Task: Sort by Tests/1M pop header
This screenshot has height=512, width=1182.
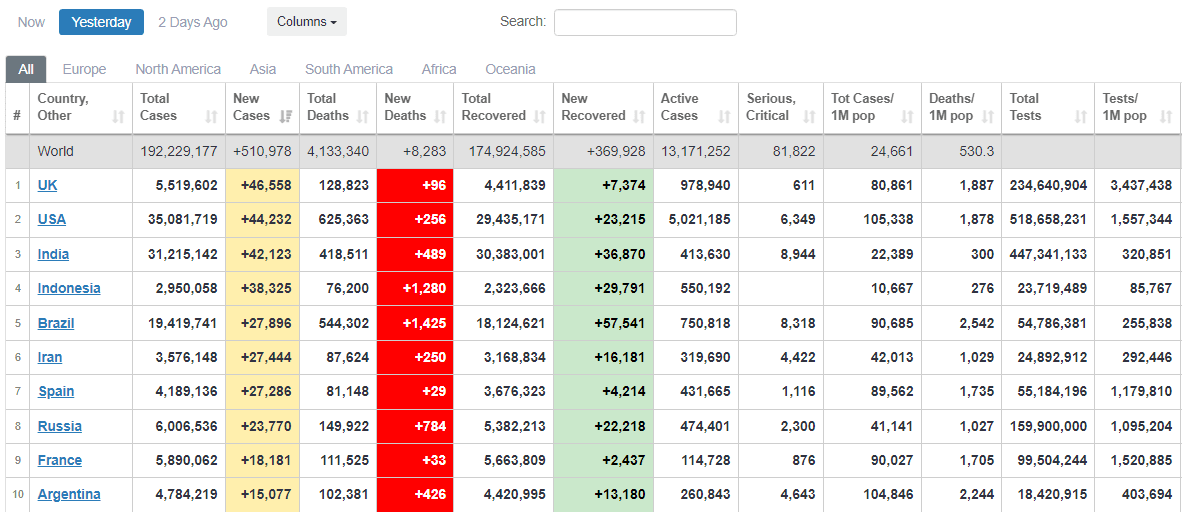Action: tap(1125, 107)
